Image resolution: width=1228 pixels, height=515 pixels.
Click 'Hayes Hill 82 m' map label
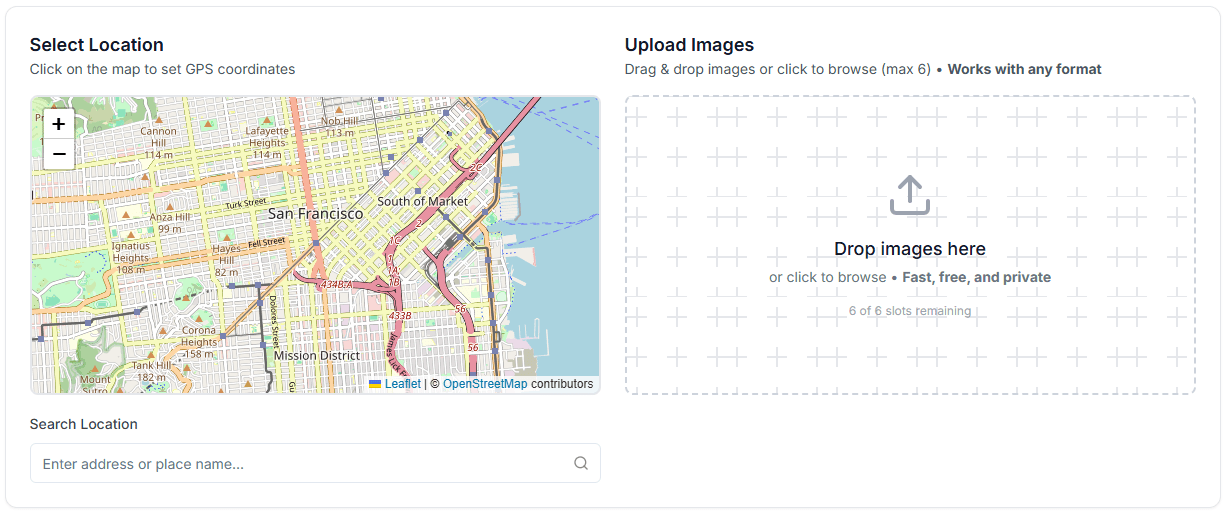(x=227, y=260)
